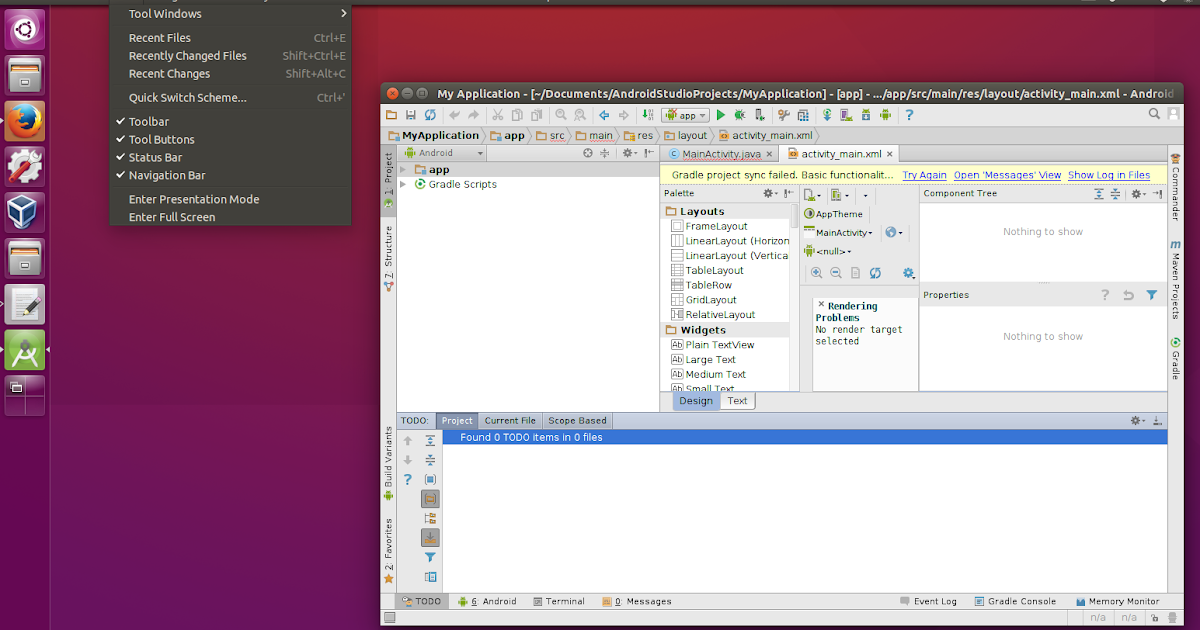Zoom in the layout preview
Screen dimensions: 1200x630
click(x=817, y=273)
